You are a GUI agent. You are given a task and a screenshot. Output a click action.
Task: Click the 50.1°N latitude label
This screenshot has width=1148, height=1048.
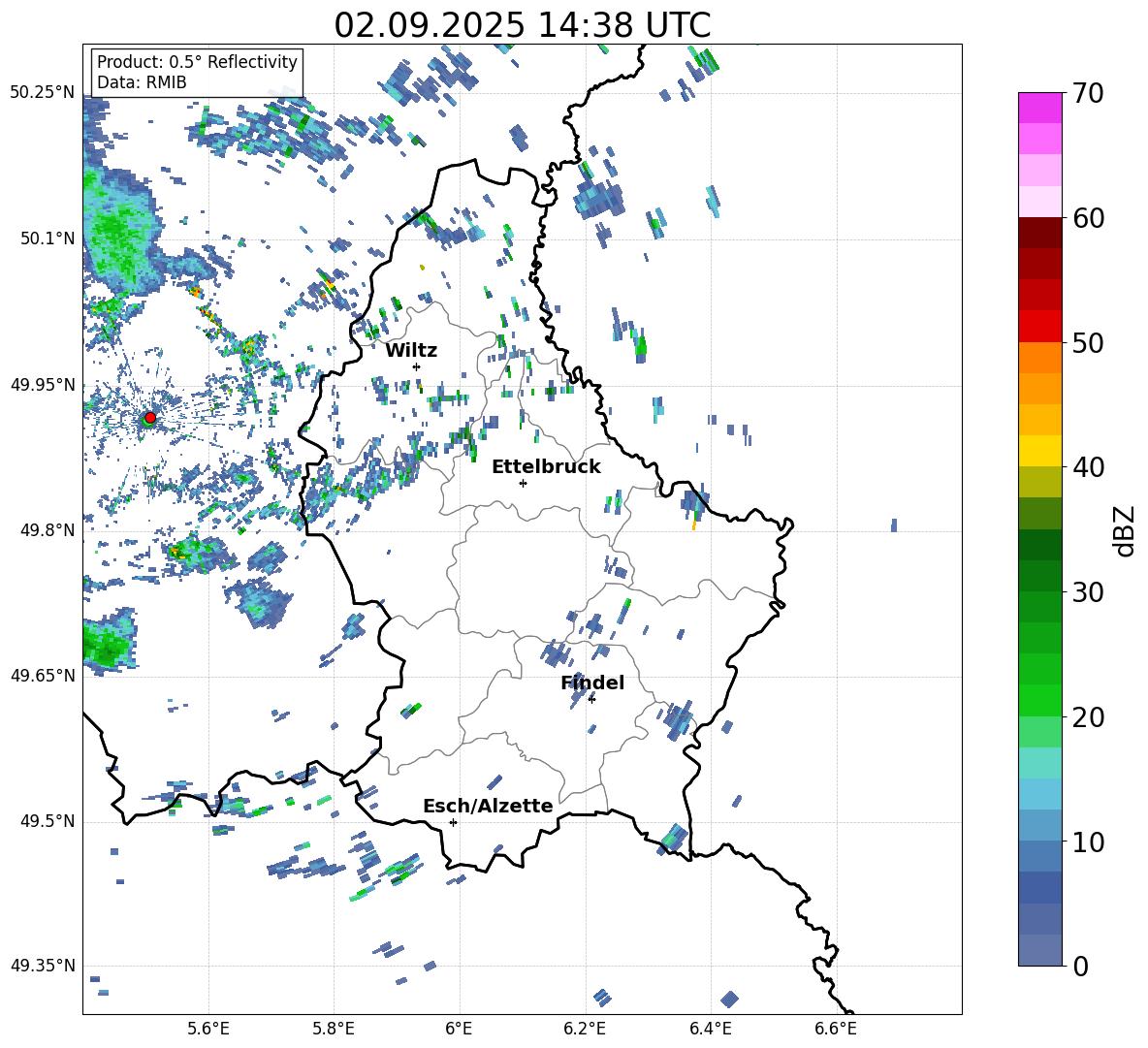tap(48, 239)
